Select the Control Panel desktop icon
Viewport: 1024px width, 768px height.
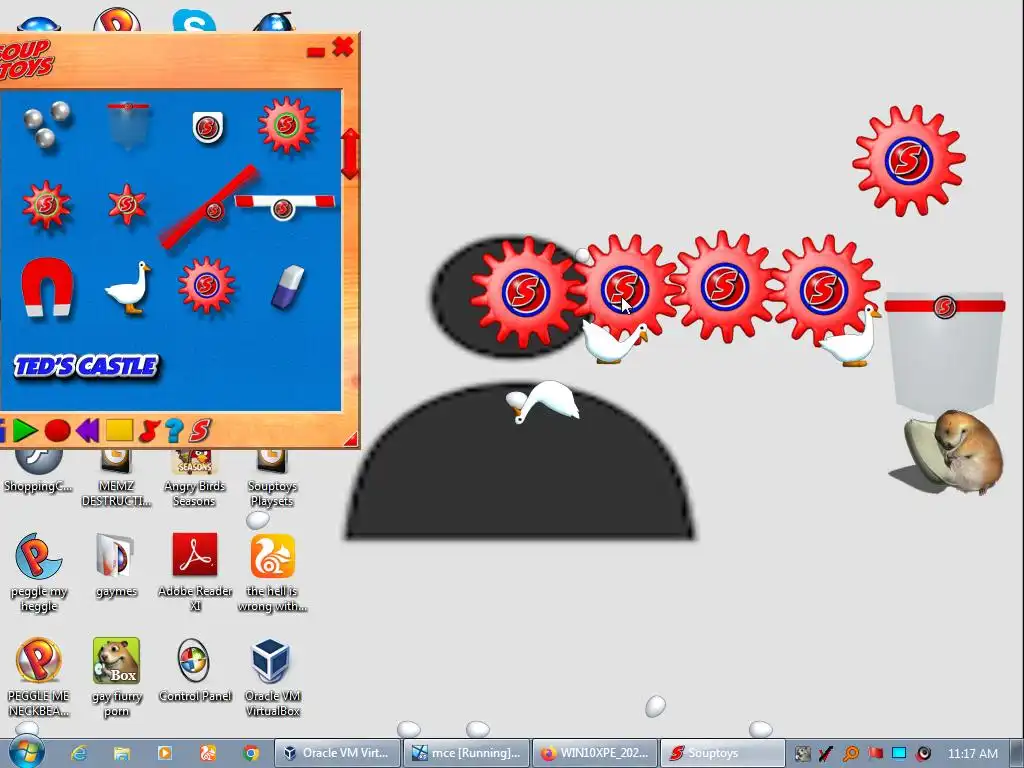click(195, 670)
